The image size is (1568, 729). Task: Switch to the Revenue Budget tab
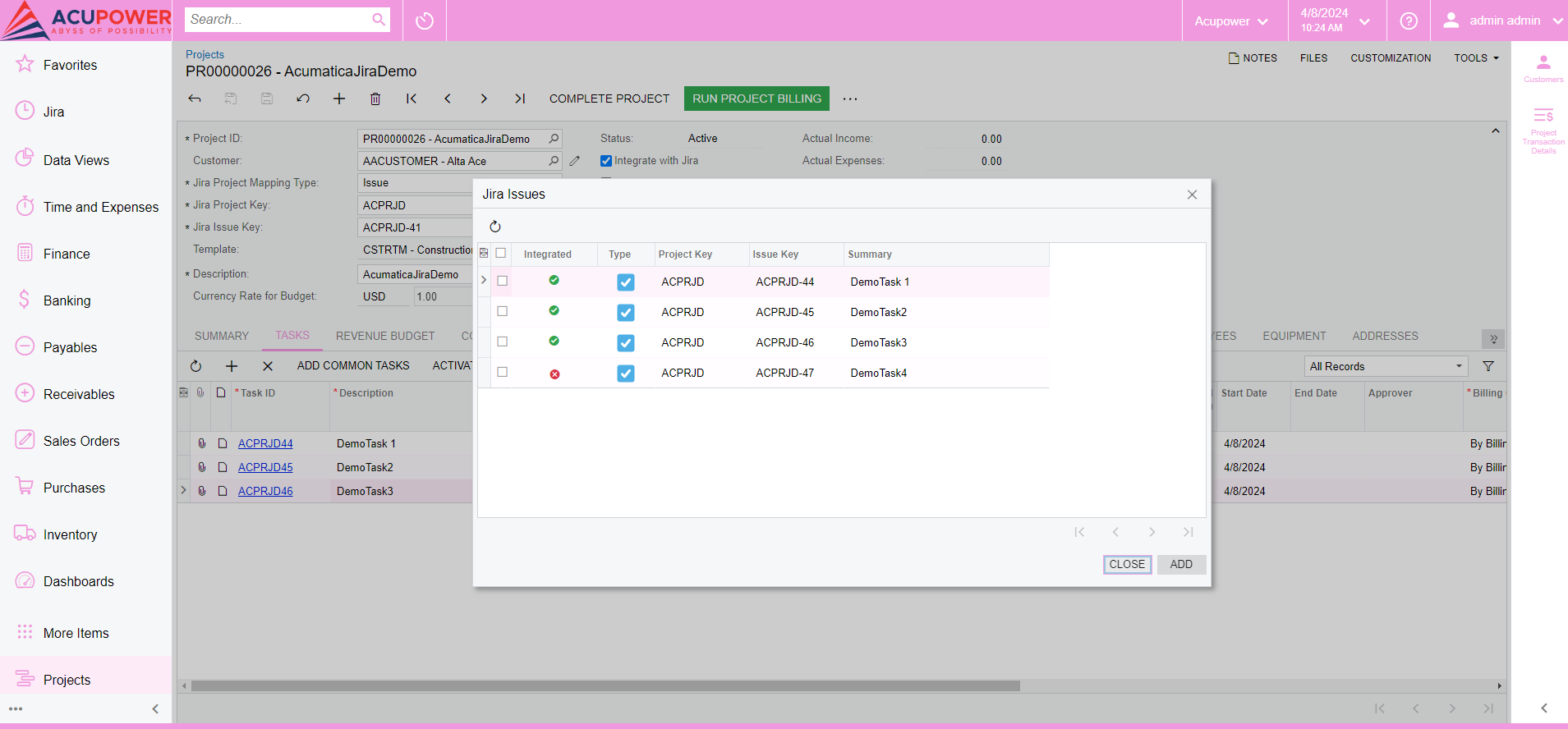click(x=385, y=336)
